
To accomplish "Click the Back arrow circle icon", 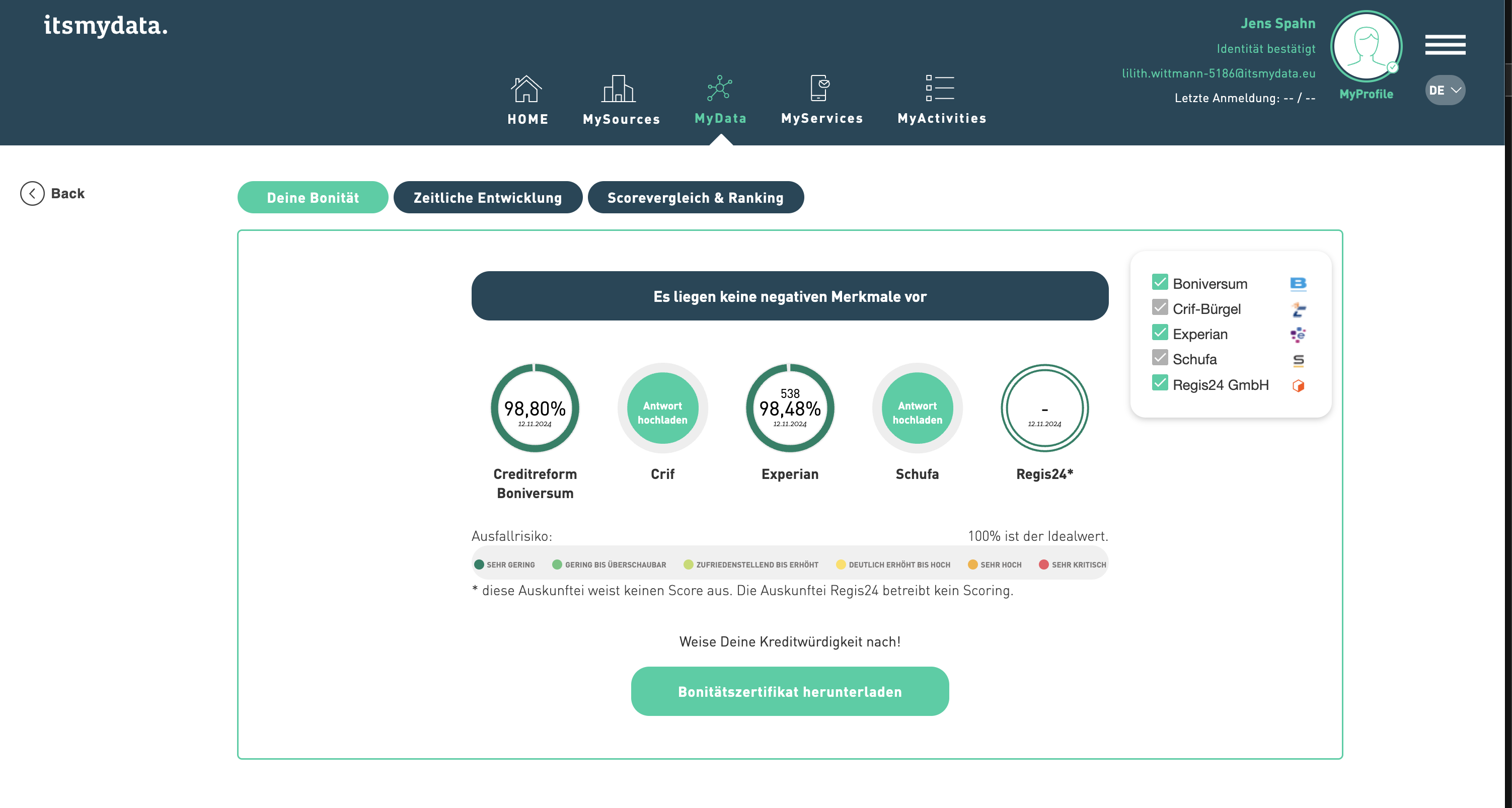I will pos(32,194).
